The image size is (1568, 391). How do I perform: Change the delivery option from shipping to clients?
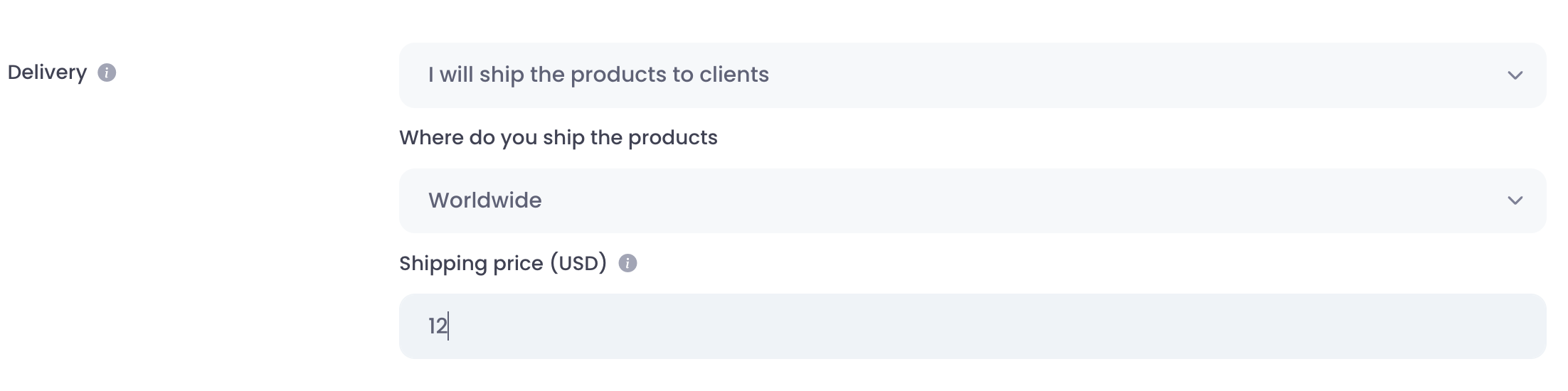tap(972, 75)
